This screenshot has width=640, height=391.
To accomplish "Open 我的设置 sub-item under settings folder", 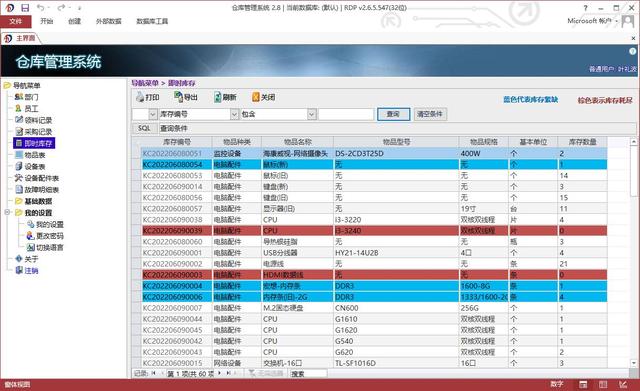I will (45, 224).
